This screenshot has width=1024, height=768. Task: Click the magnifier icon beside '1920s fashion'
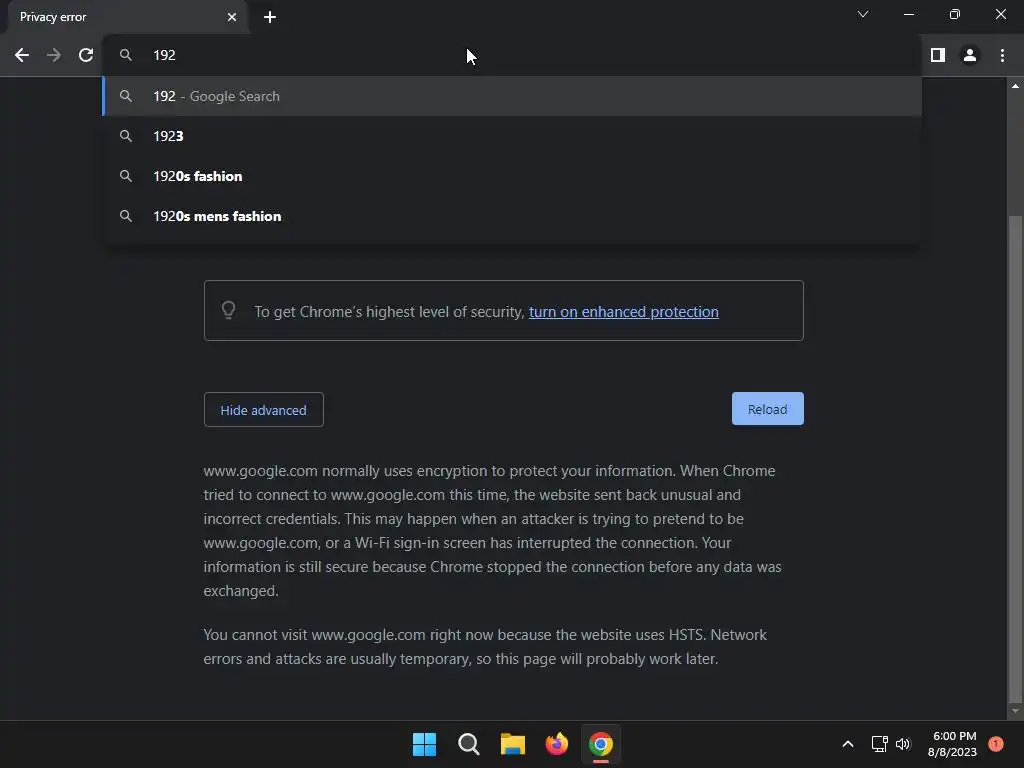click(126, 176)
